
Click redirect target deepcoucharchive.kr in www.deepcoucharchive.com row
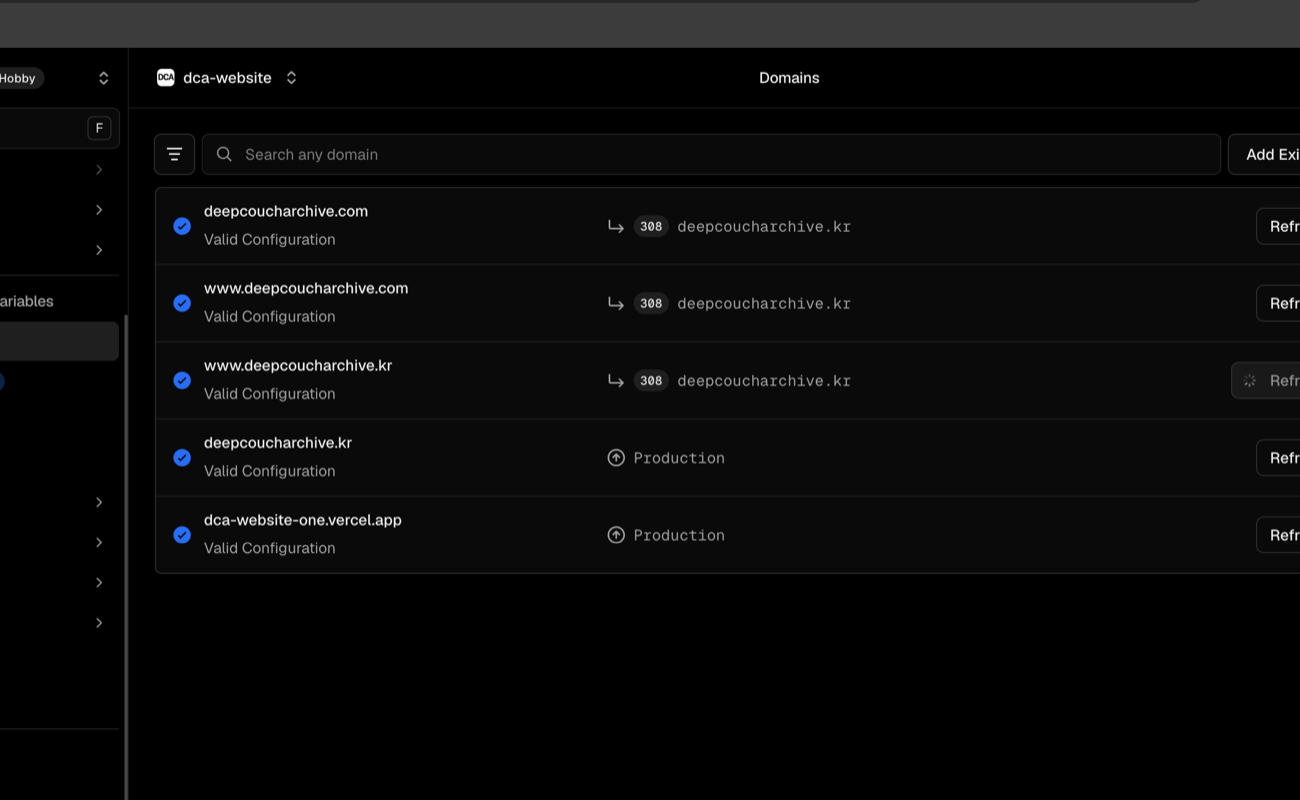764,303
